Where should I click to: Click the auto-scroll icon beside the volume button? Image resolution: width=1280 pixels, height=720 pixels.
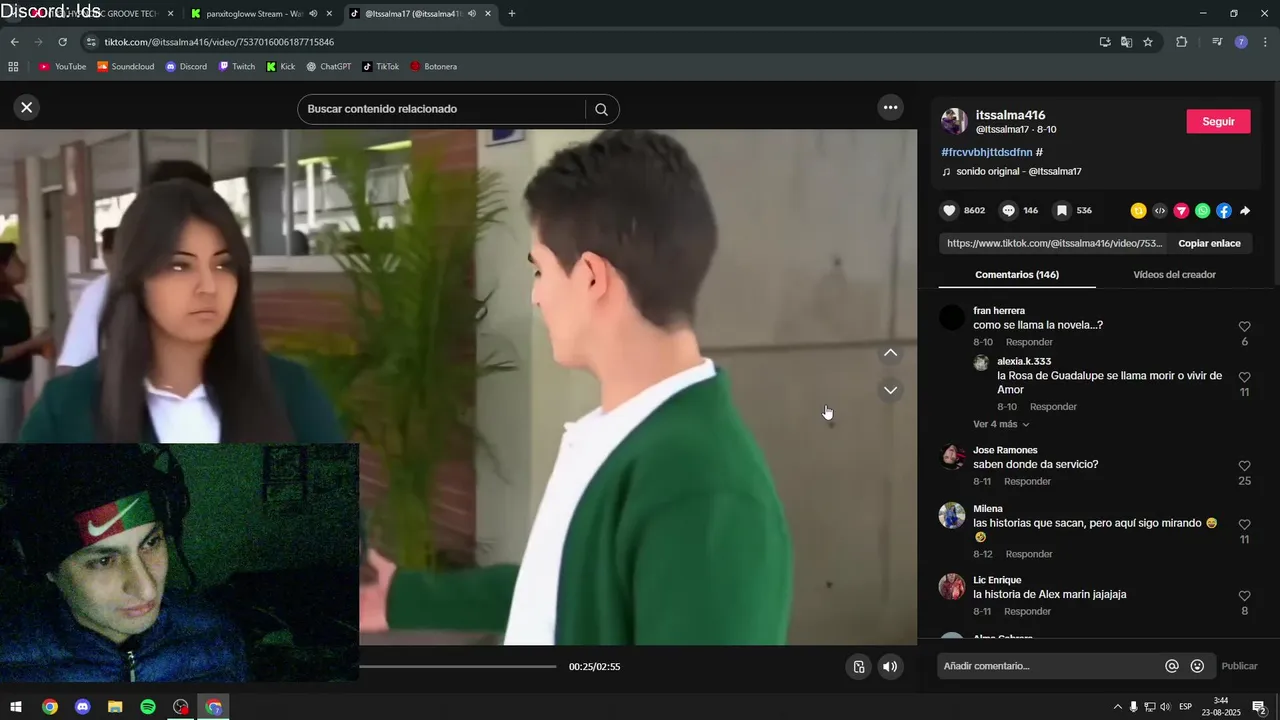point(858,667)
